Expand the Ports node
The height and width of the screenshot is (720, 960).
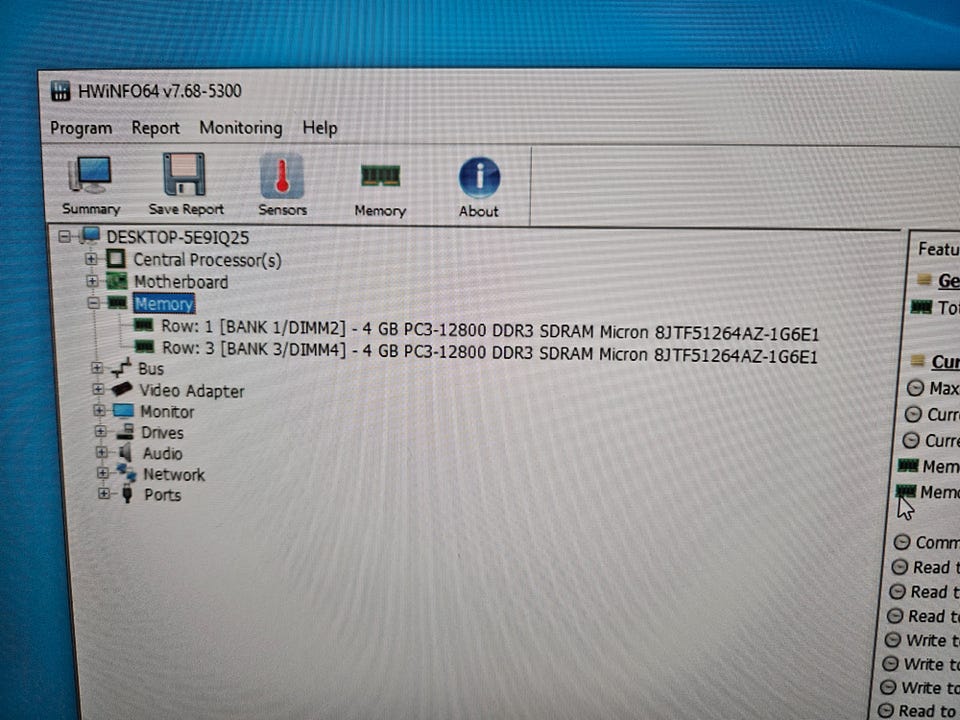click(x=104, y=493)
